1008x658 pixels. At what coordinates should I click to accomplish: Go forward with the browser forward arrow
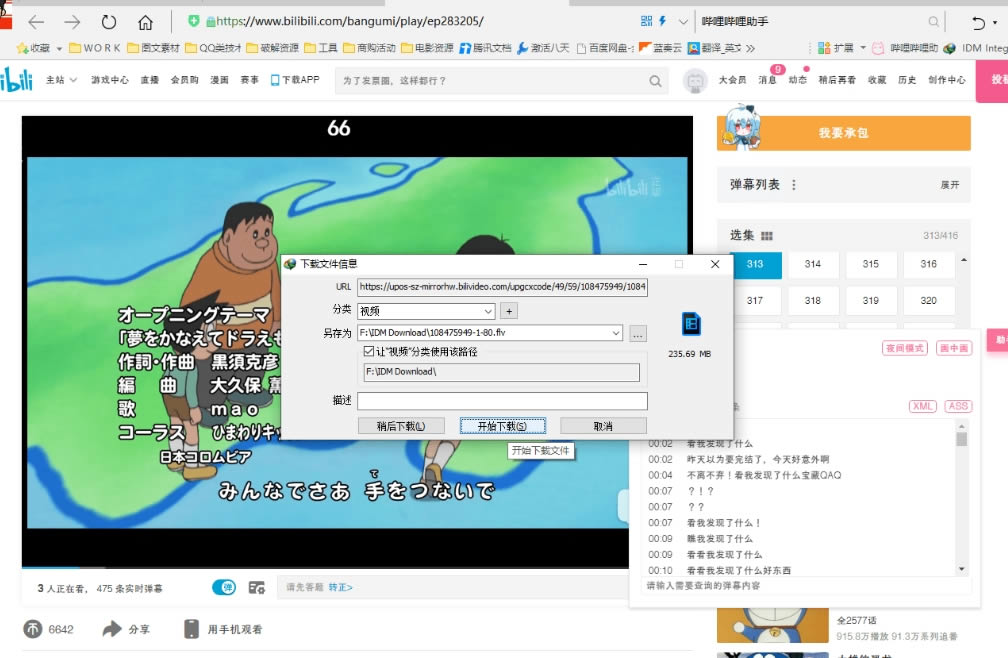(x=72, y=22)
